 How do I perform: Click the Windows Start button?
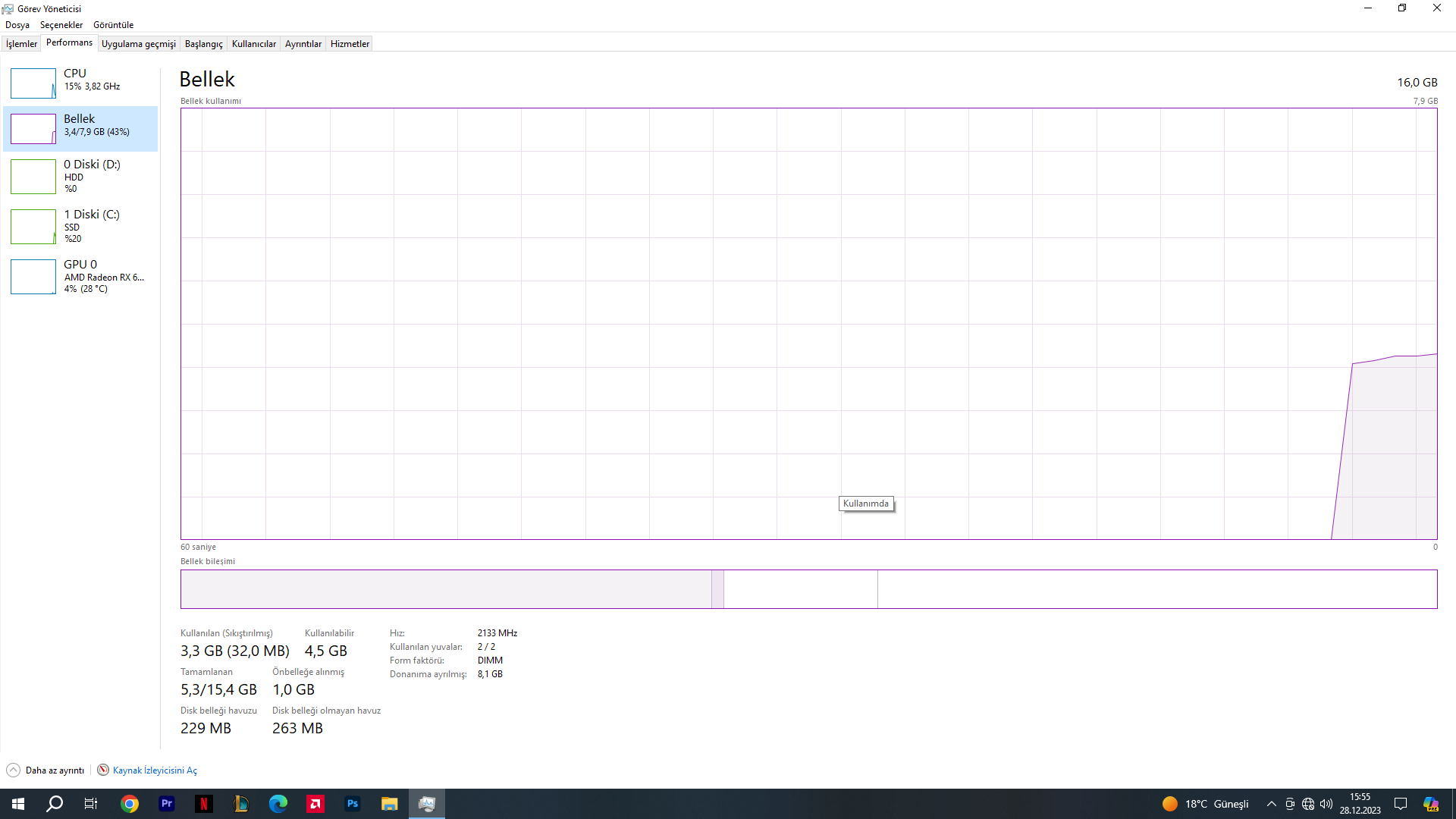click(18, 804)
